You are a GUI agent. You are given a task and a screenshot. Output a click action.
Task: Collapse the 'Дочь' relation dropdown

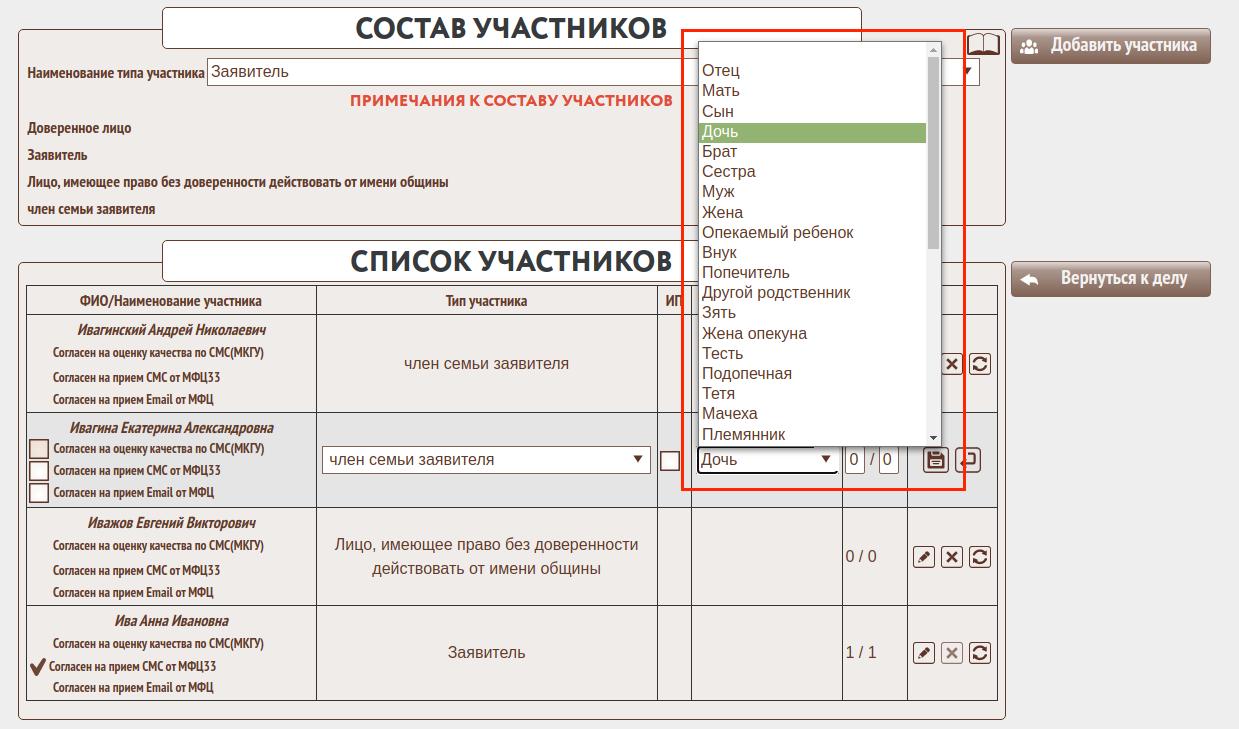[767, 460]
